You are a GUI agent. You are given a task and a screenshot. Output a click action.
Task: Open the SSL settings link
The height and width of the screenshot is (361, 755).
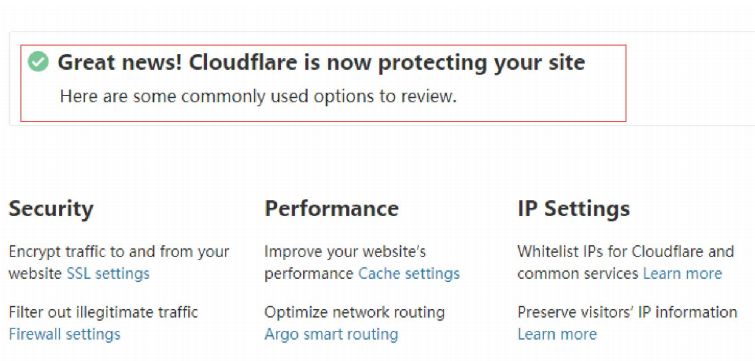108,274
